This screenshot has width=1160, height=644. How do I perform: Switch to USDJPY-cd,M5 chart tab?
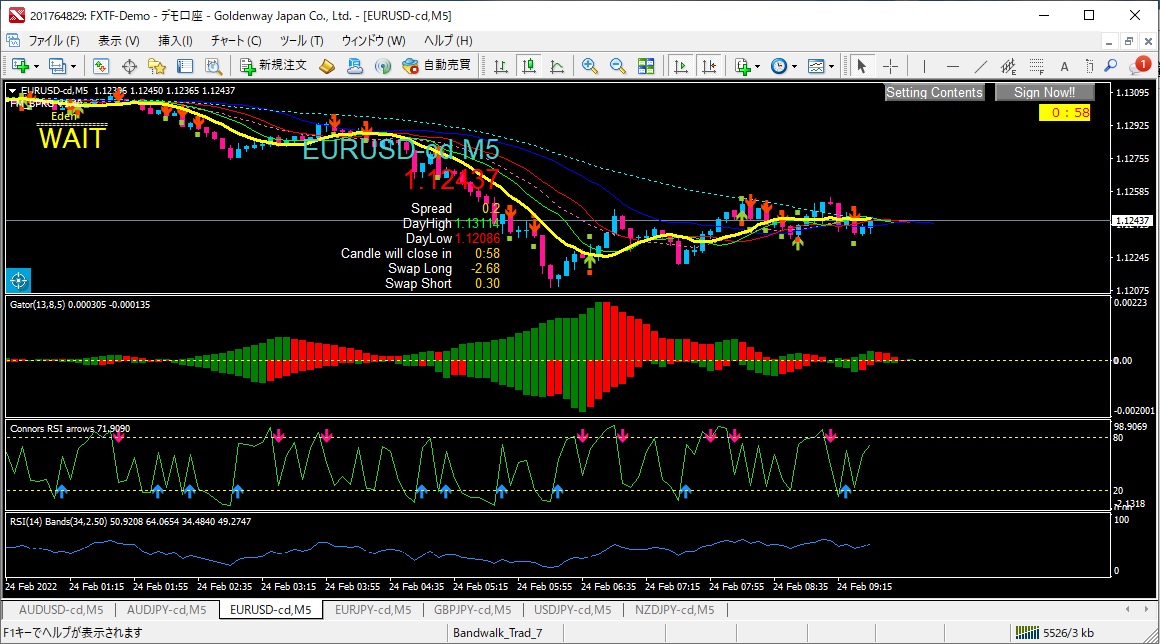(x=571, y=609)
